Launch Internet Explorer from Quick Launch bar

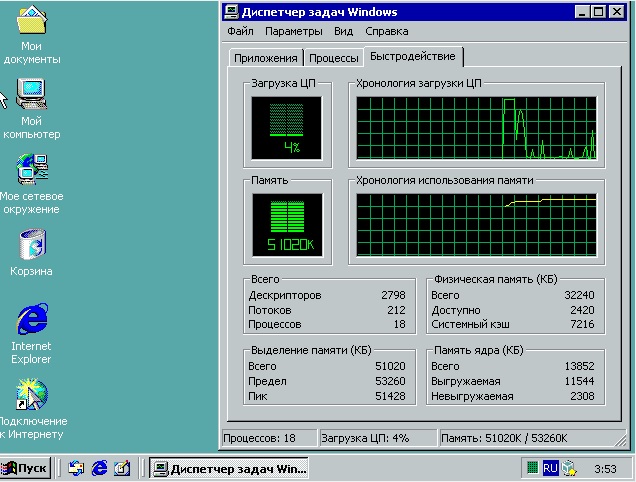(99, 468)
